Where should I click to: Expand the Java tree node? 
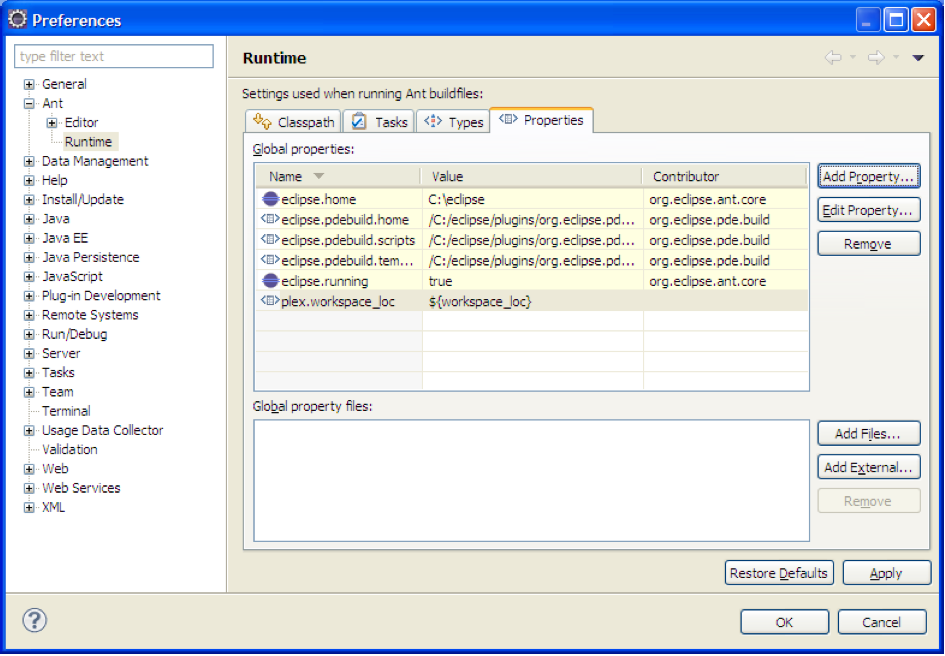(x=29, y=219)
